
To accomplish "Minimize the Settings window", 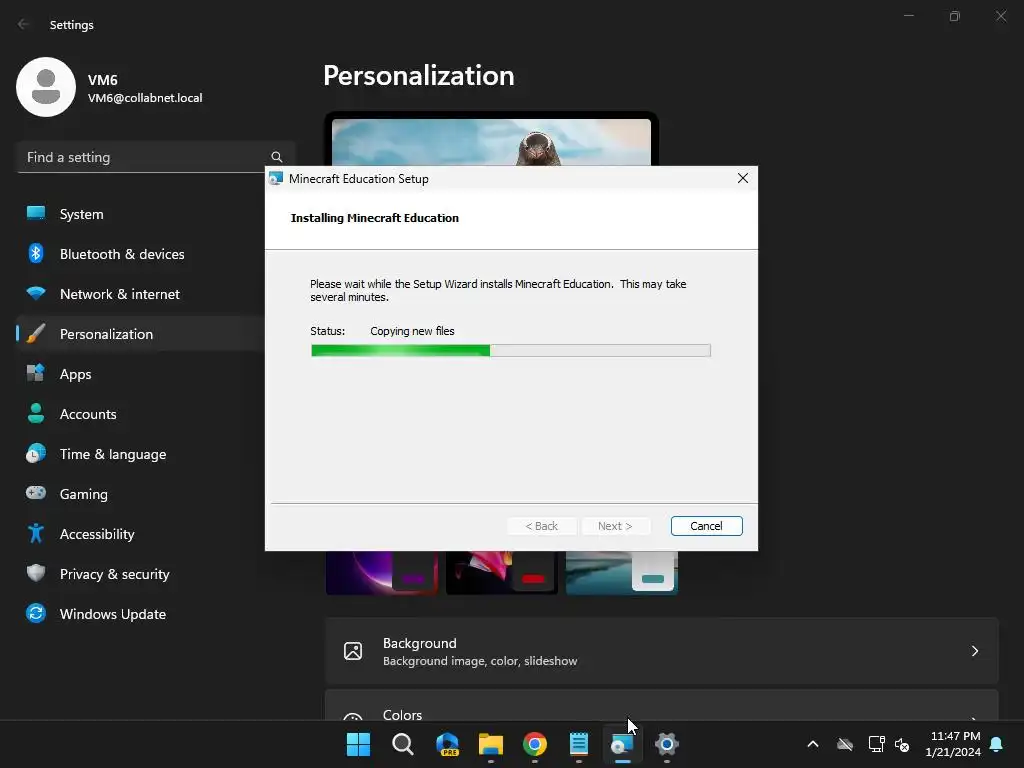I will (908, 16).
